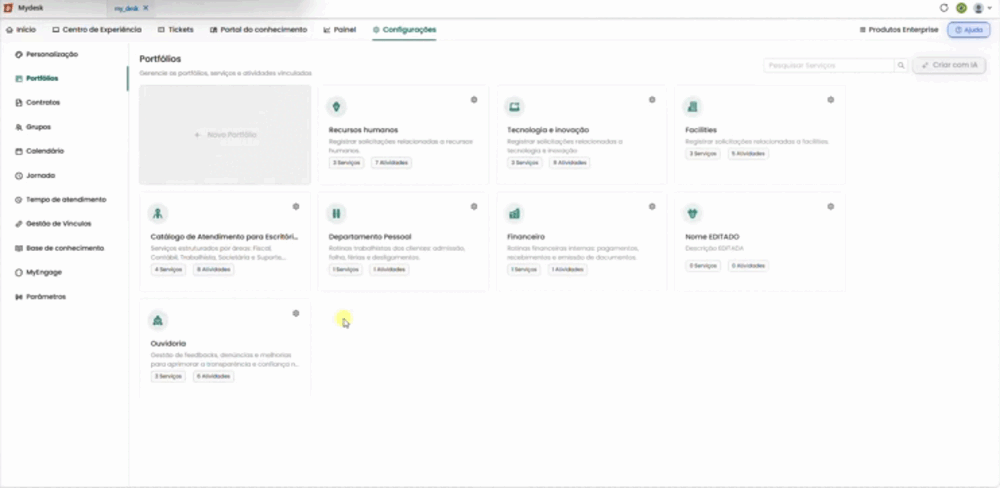
Task: Click the Tecnologia e inovação laptop icon
Action: point(514,107)
